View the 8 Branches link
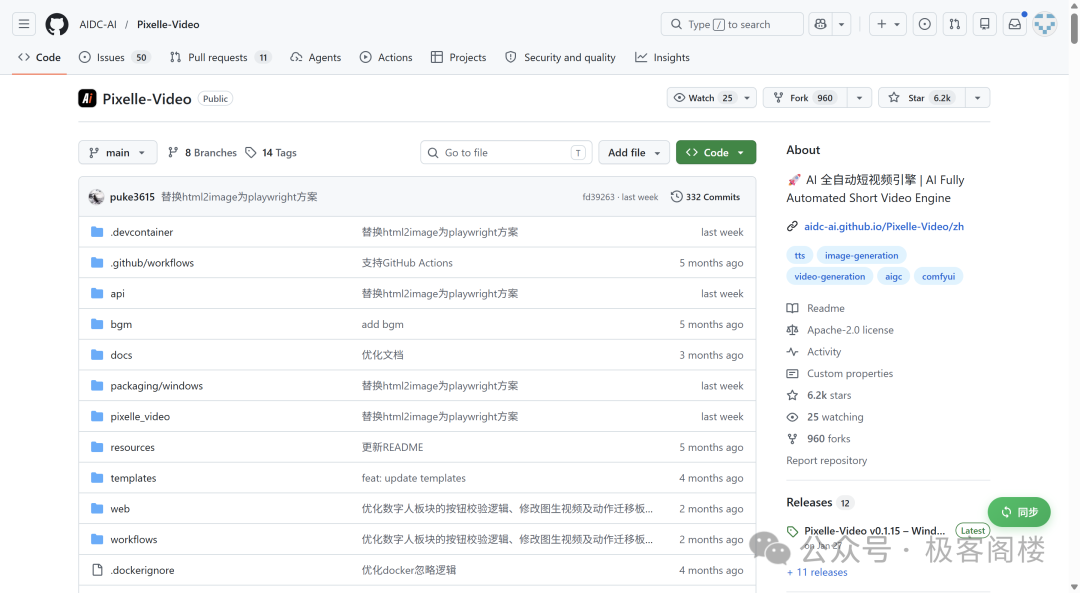 point(202,152)
